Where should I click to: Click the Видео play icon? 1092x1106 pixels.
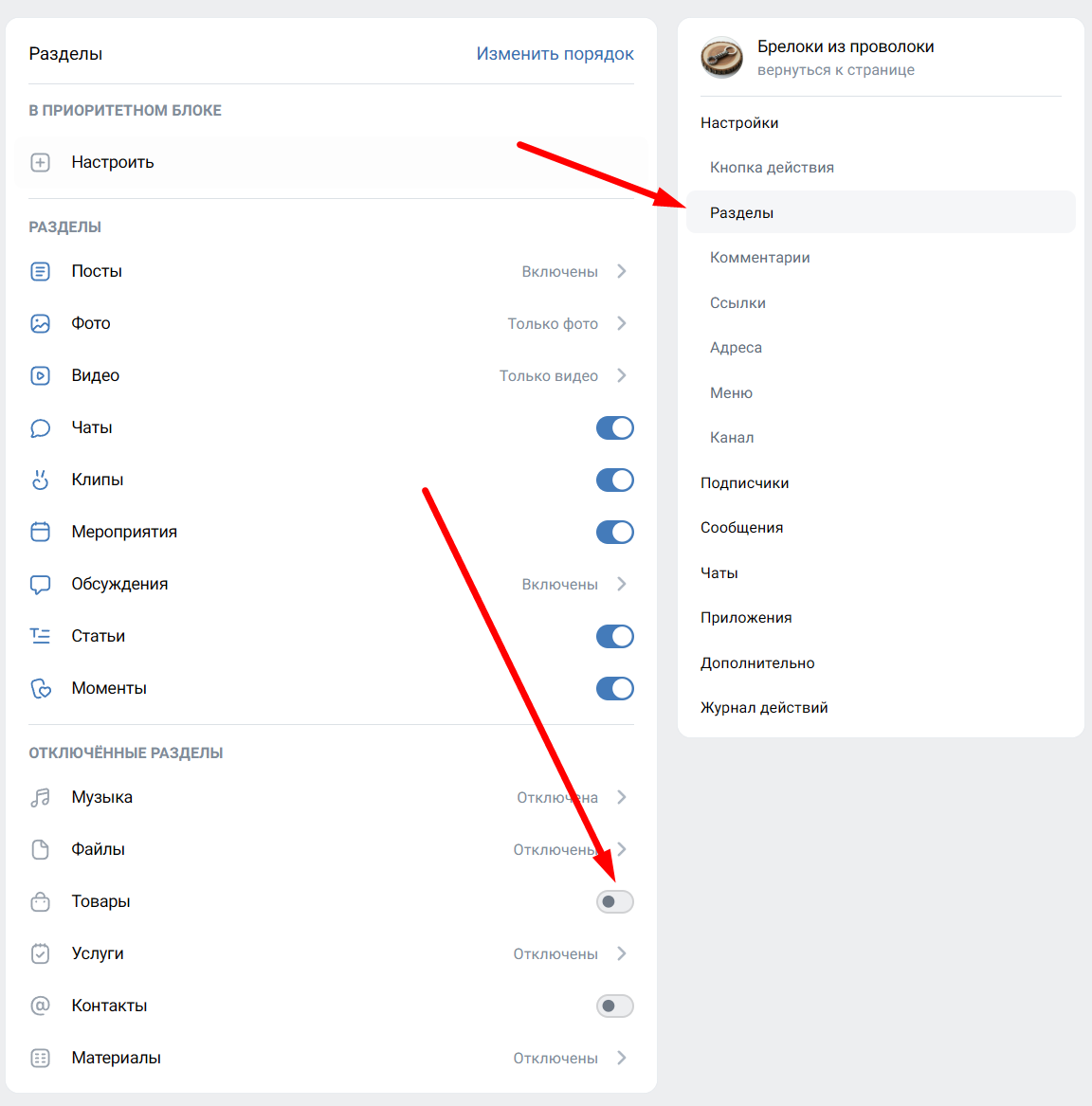pyautogui.click(x=40, y=376)
